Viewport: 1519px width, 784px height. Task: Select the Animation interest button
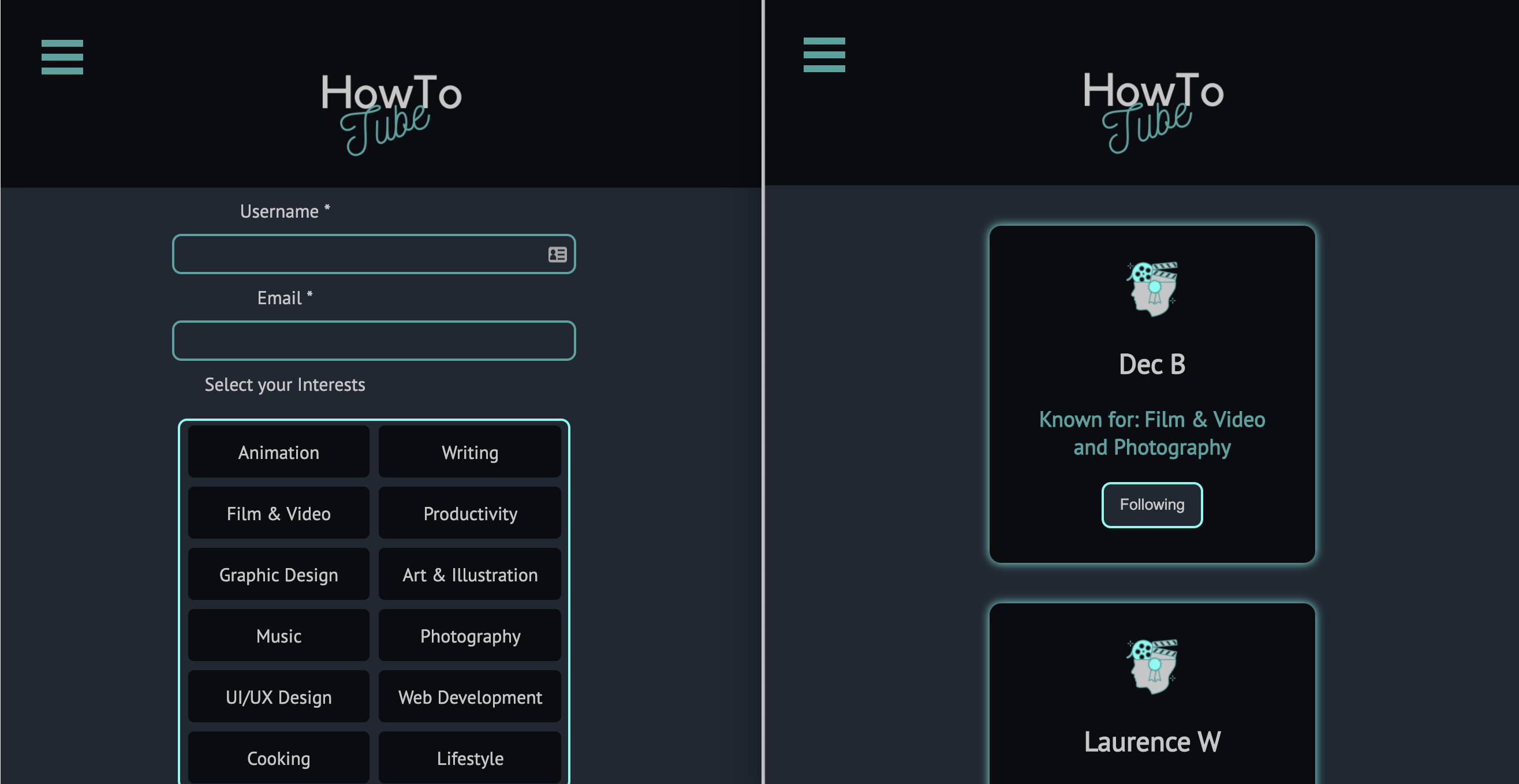point(278,452)
